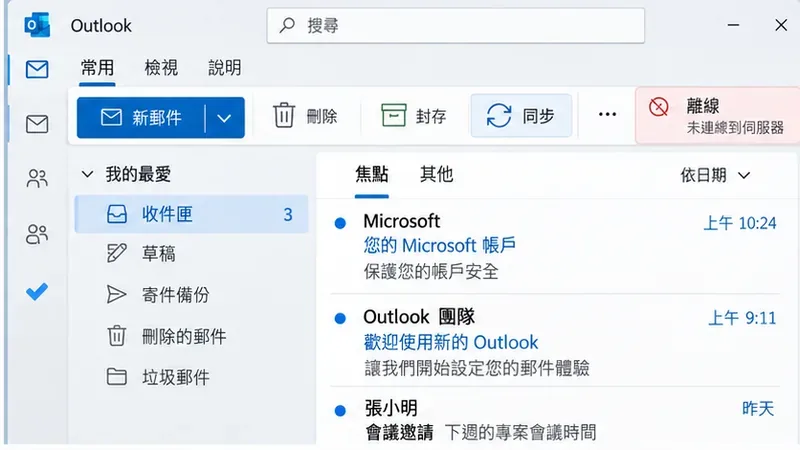Click the Outlook app logo icon

click(37, 25)
